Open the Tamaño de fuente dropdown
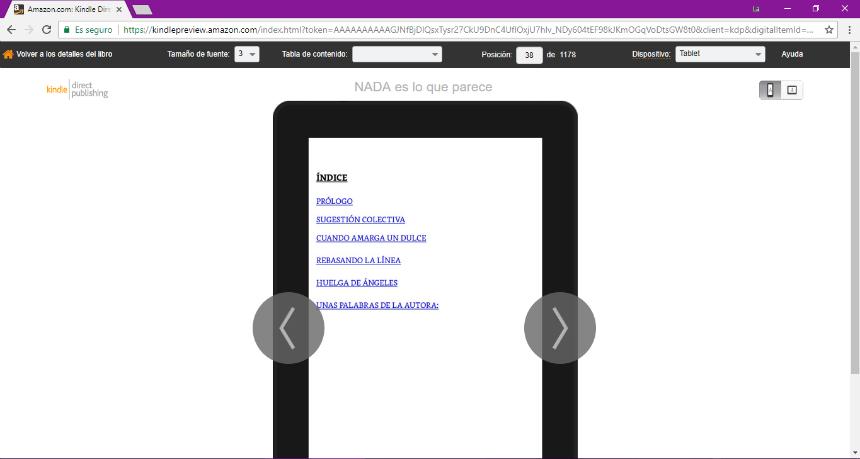860x459 pixels. point(247,54)
